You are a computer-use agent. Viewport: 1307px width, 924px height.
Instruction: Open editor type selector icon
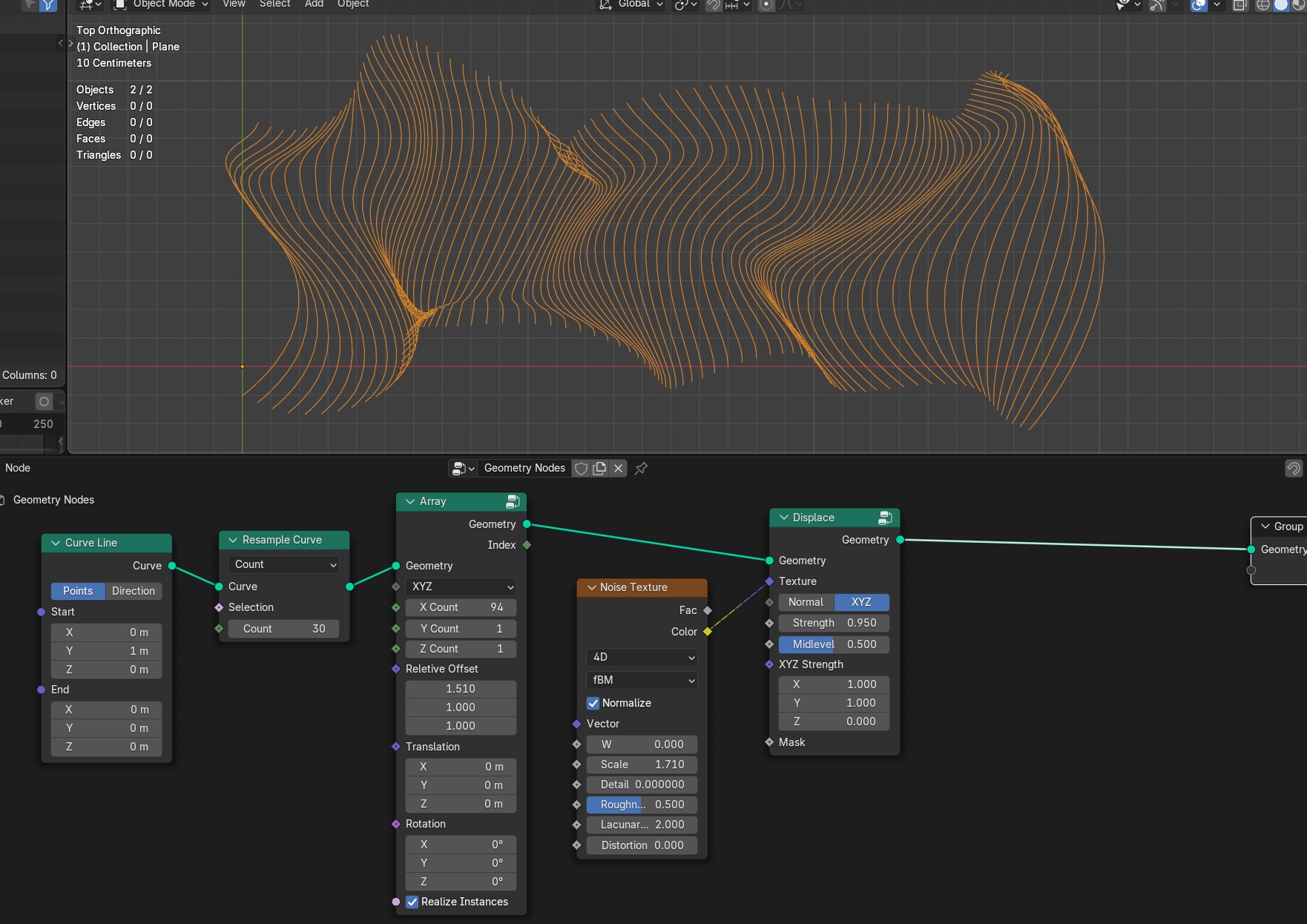(x=90, y=4)
